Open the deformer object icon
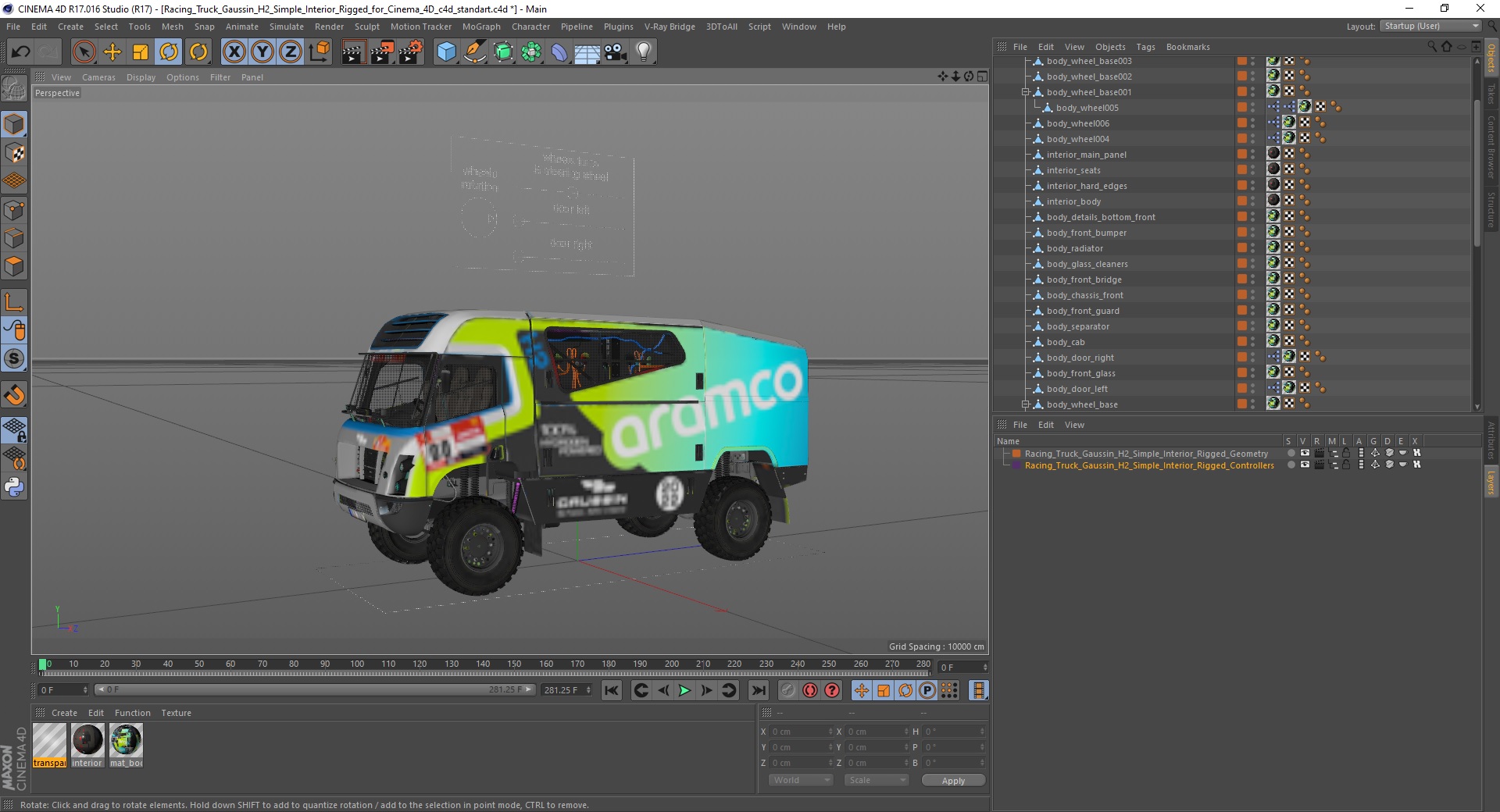This screenshot has height=812, width=1500. 559,52
